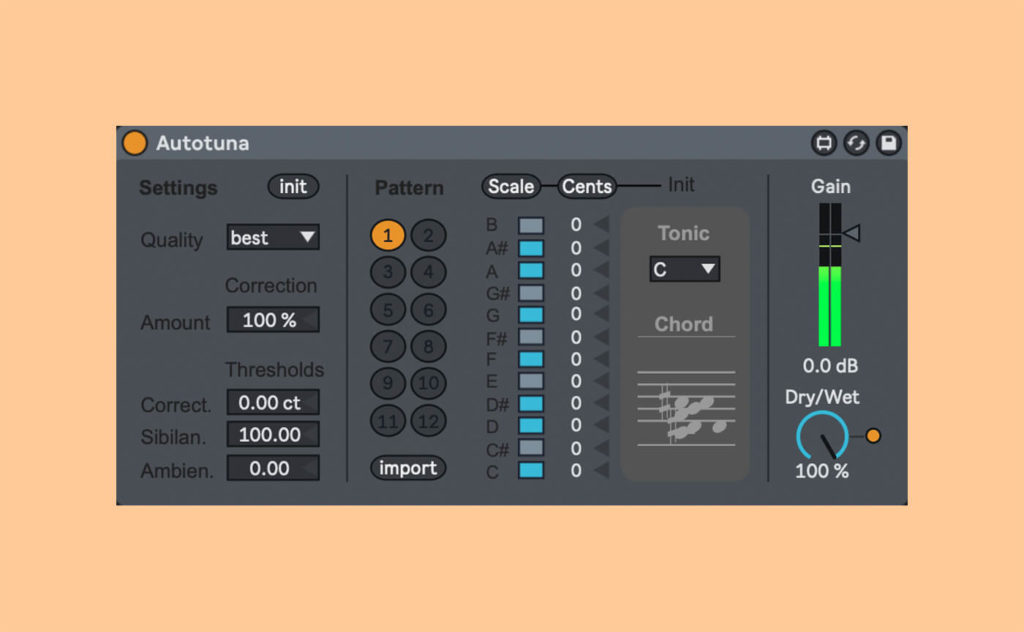Click the 0.0 dB gain value
1024x632 pixels.
[x=830, y=366]
